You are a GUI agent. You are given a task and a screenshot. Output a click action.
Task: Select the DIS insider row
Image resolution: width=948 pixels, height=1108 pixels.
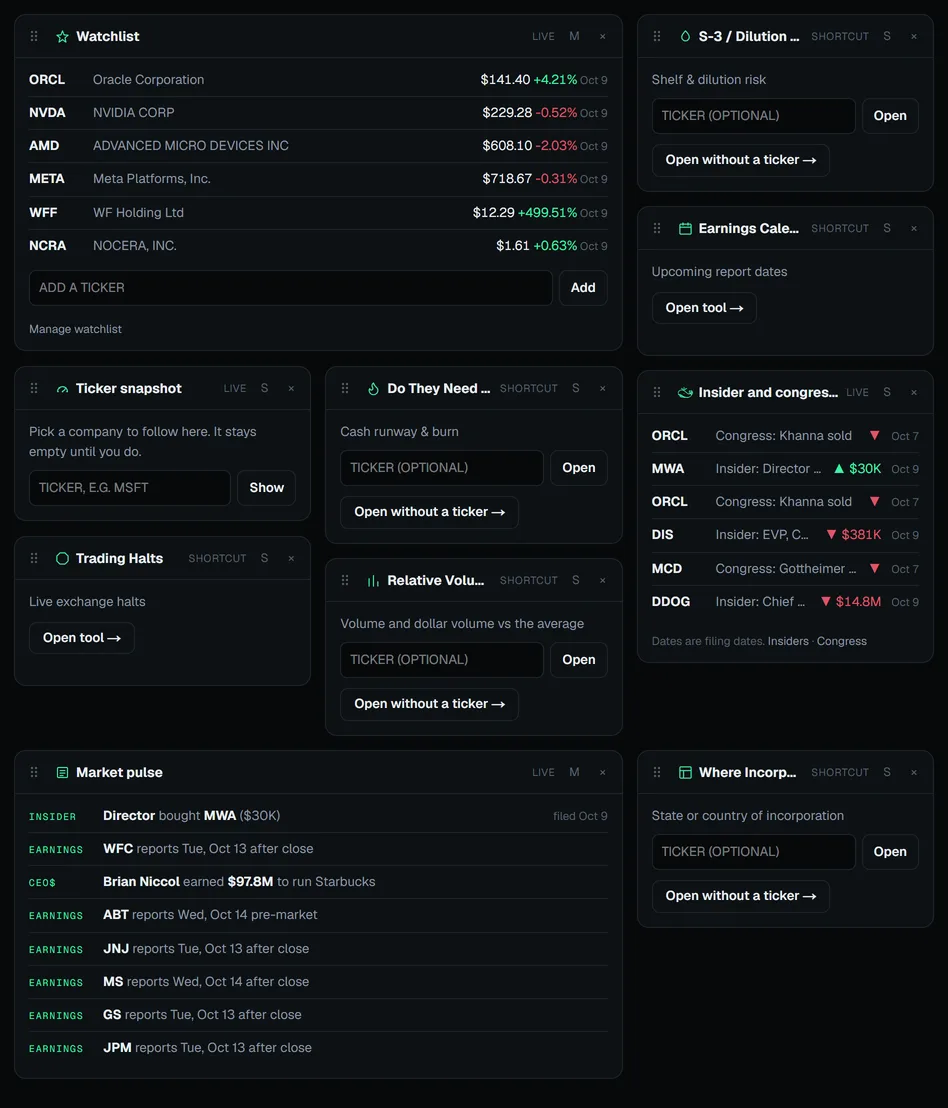pos(785,535)
